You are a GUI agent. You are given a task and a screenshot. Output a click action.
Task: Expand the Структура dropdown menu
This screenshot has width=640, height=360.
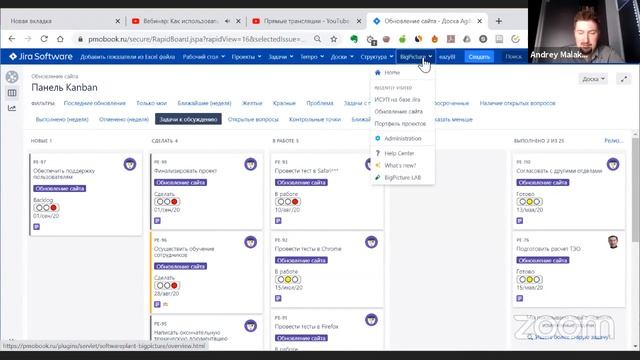tap(377, 57)
